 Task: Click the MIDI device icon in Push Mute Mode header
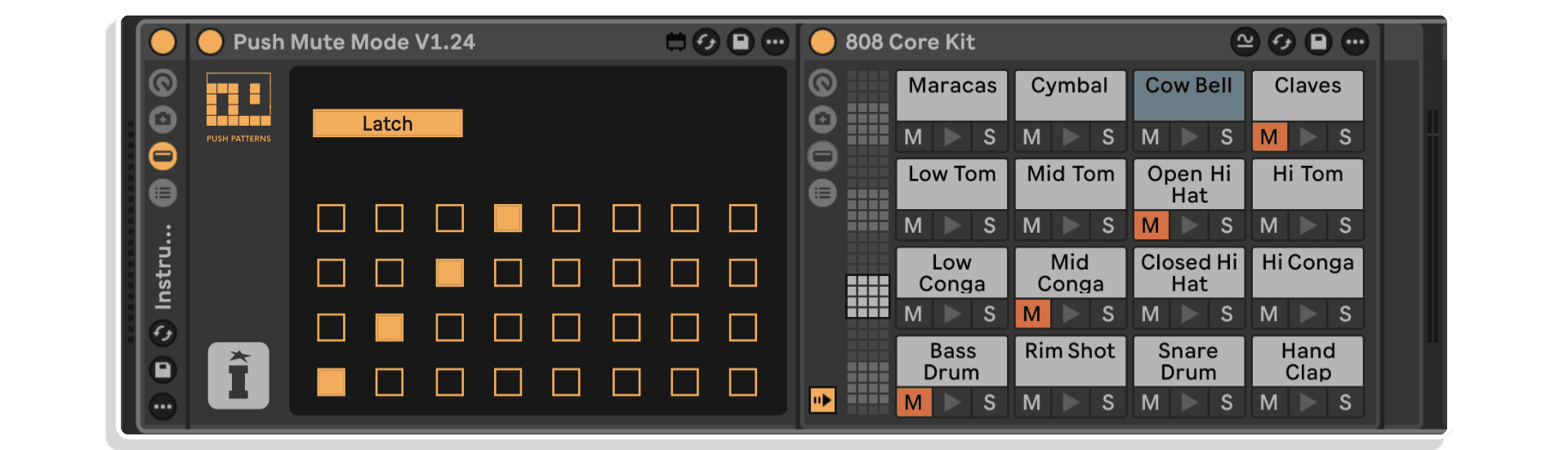click(675, 42)
